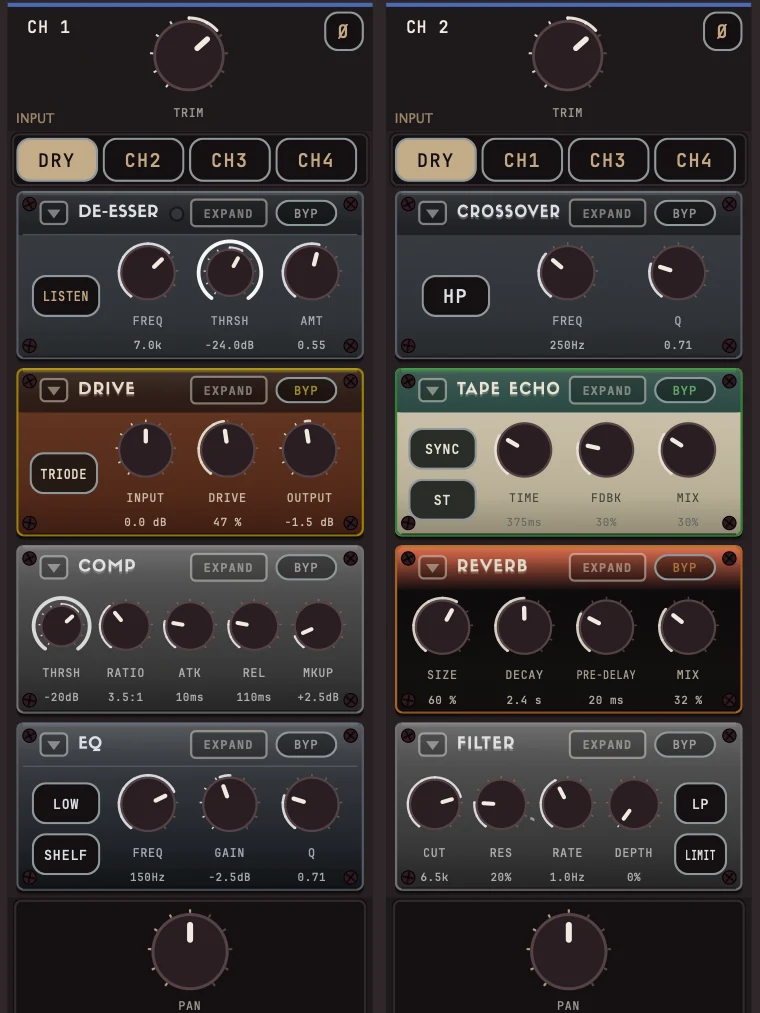Screen dimensions: 760x1013
Task: Bypass the TAPE ECHO module
Action: pos(684,390)
